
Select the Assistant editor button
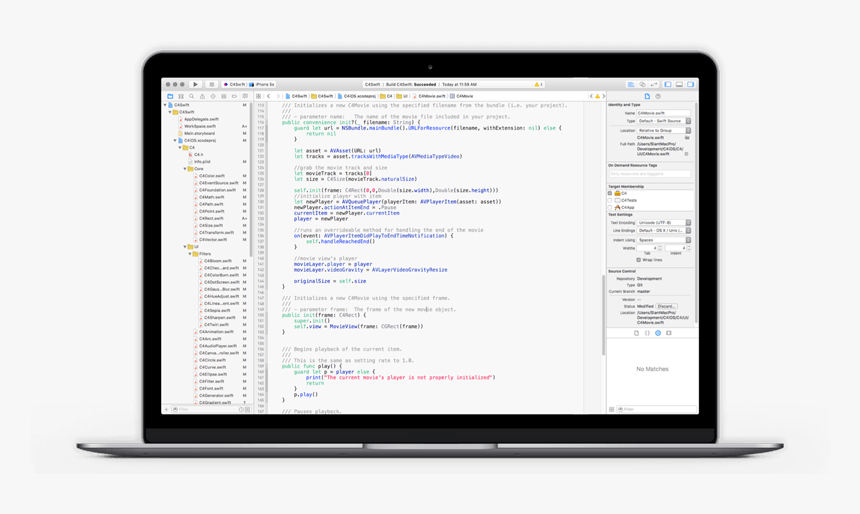[642, 84]
